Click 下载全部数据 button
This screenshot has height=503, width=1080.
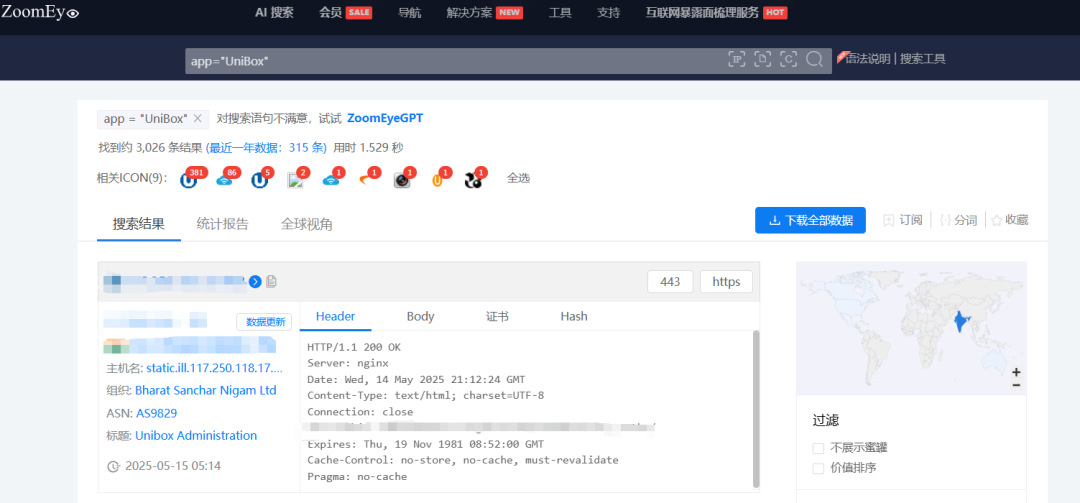[810, 220]
